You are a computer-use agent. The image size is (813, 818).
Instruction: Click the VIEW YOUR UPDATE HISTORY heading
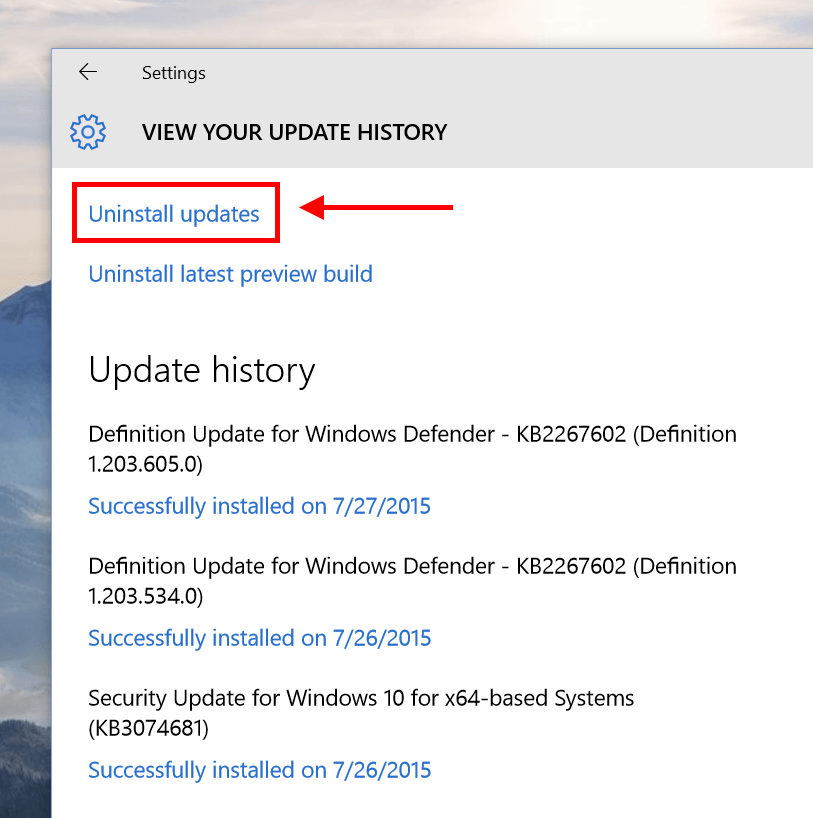click(294, 131)
